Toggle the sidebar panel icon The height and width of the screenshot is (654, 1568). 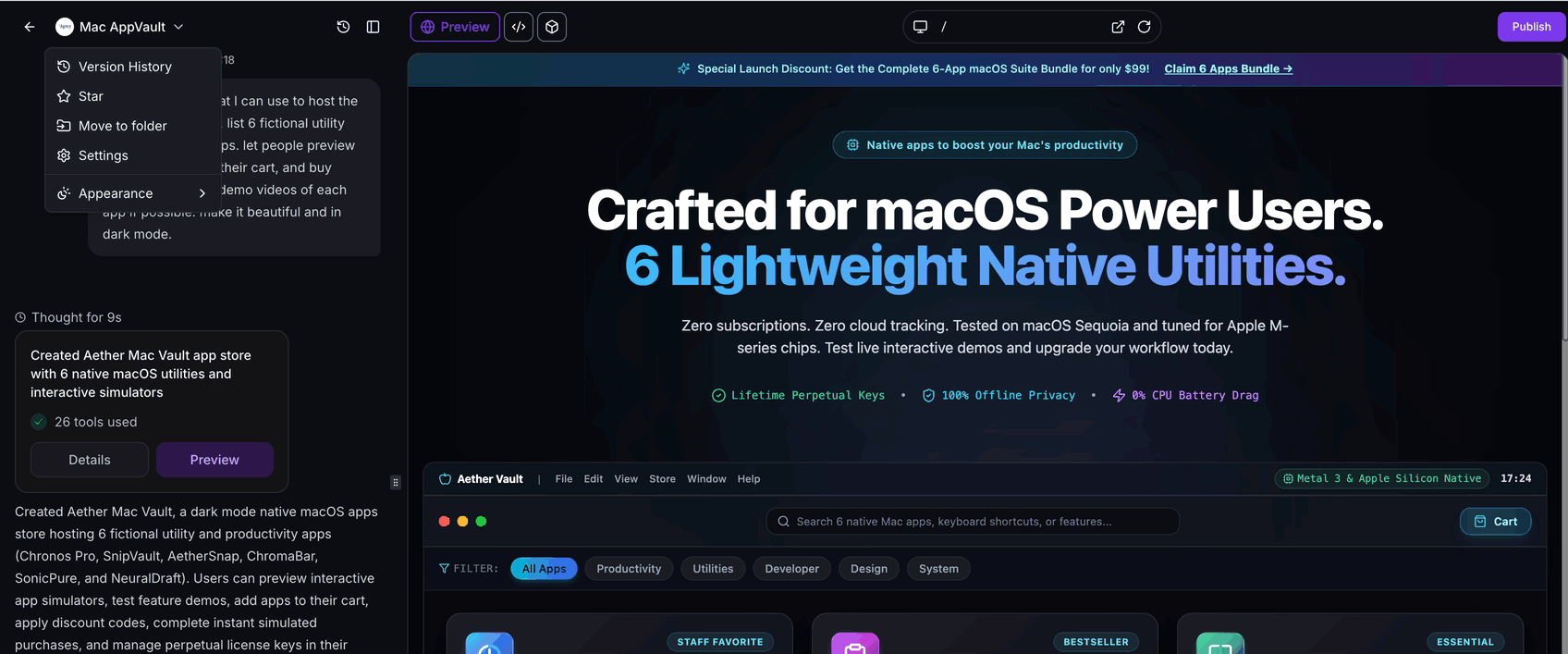(374, 27)
